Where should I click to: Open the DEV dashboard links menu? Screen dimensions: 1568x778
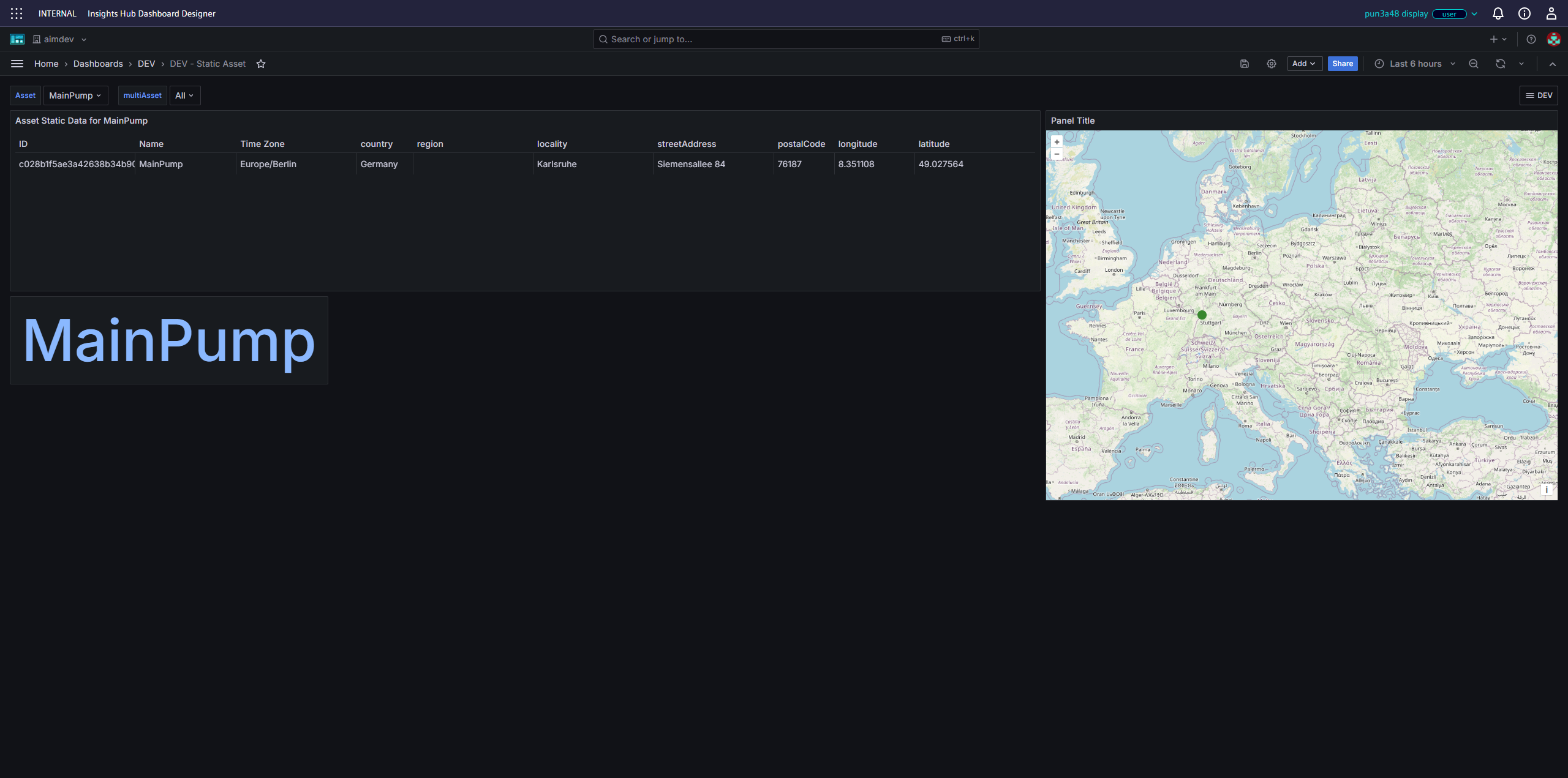tap(1539, 95)
